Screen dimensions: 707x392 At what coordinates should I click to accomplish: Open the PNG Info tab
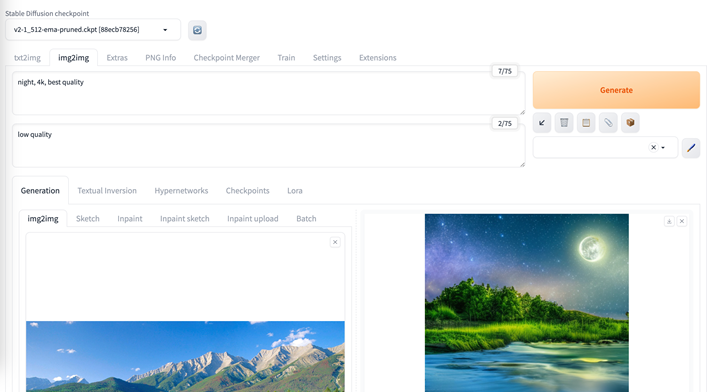(x=161, y=58)
